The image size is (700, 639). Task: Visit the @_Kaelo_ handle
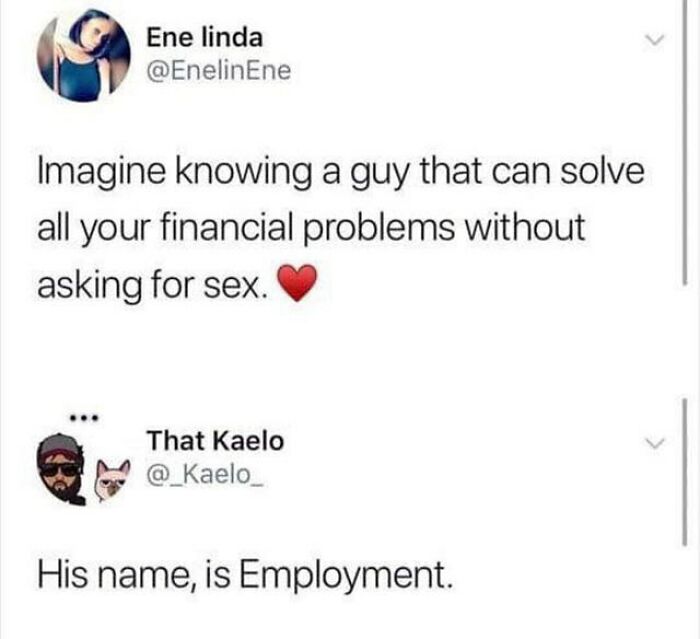point(206,475)
